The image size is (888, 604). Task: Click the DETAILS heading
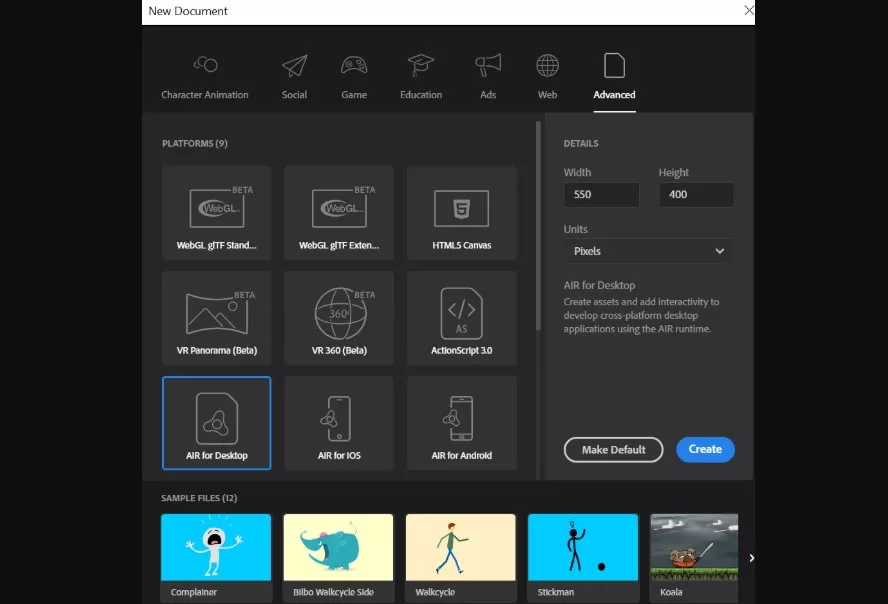coord(580,143)
